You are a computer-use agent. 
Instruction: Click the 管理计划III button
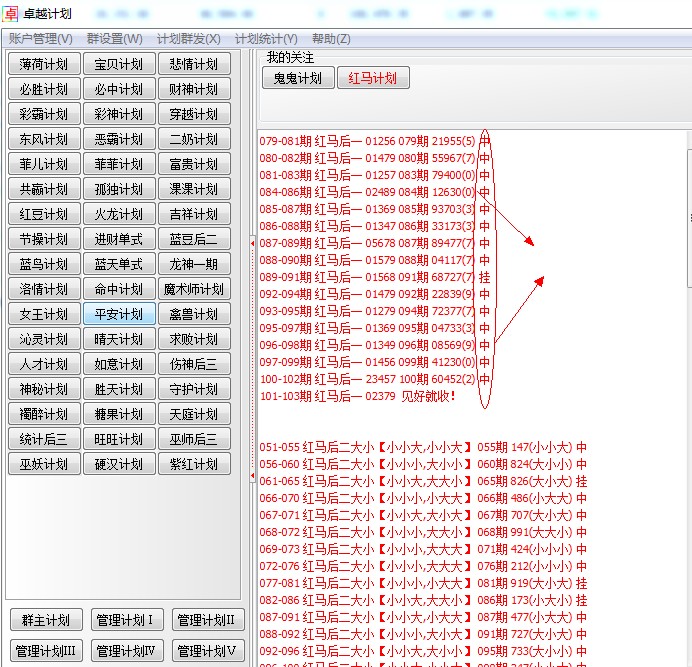pyautogui.click(x=44, y=651)
